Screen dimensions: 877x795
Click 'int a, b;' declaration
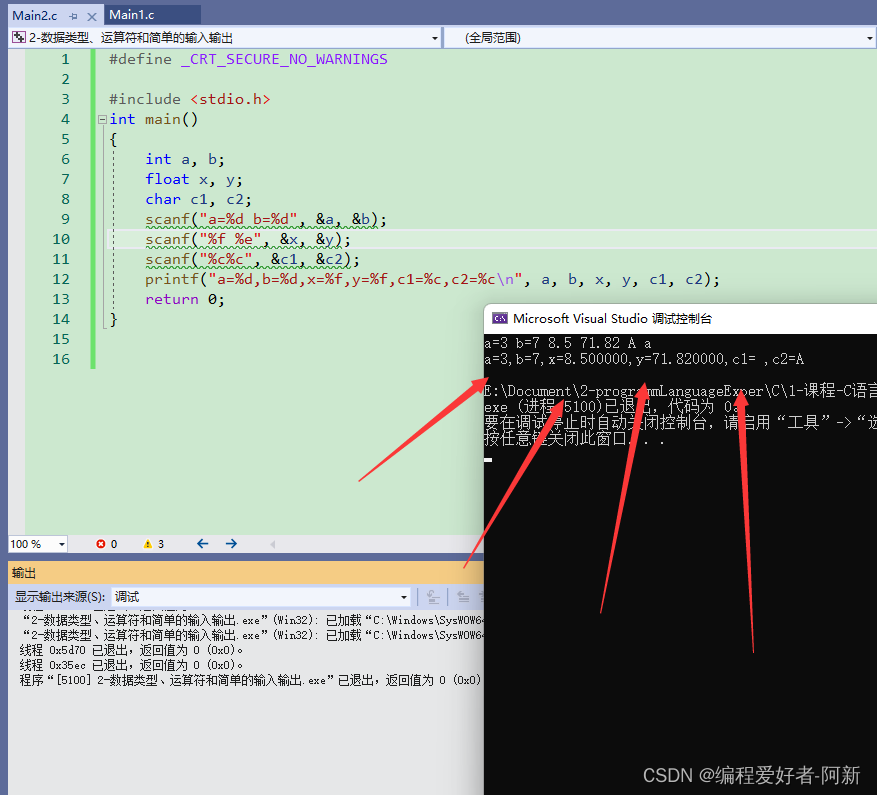coord(185,159)
